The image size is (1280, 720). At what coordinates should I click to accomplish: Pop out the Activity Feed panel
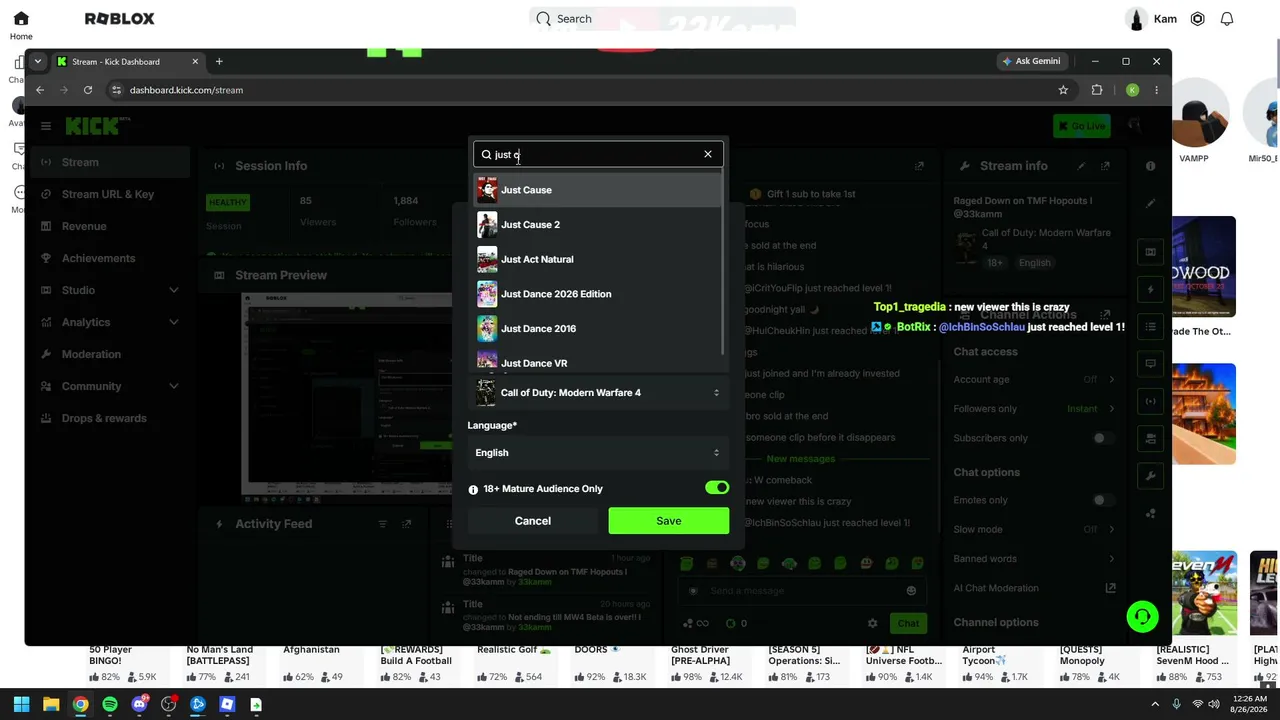click(406, 524)
